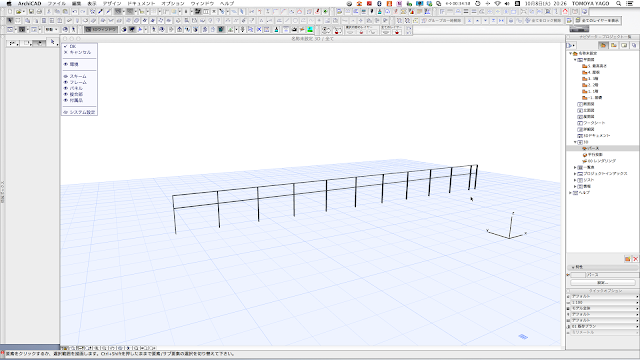Select the Arrow tool in the second toolbar row
The height and width of the screenshot is (360, 640).
tap(10, 20)
